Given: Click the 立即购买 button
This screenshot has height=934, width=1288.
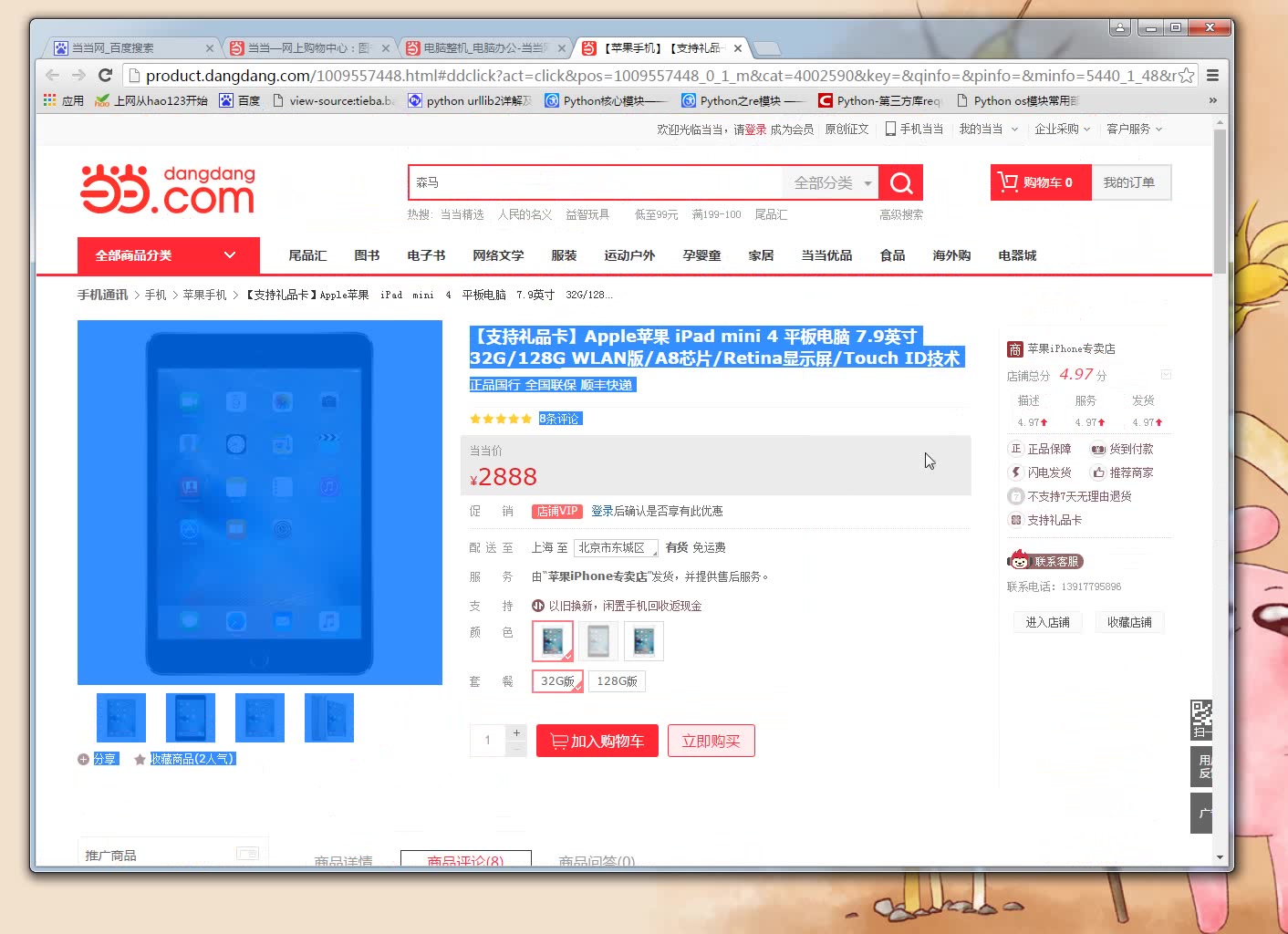Looking at the screenshot, I should [711, 741].
